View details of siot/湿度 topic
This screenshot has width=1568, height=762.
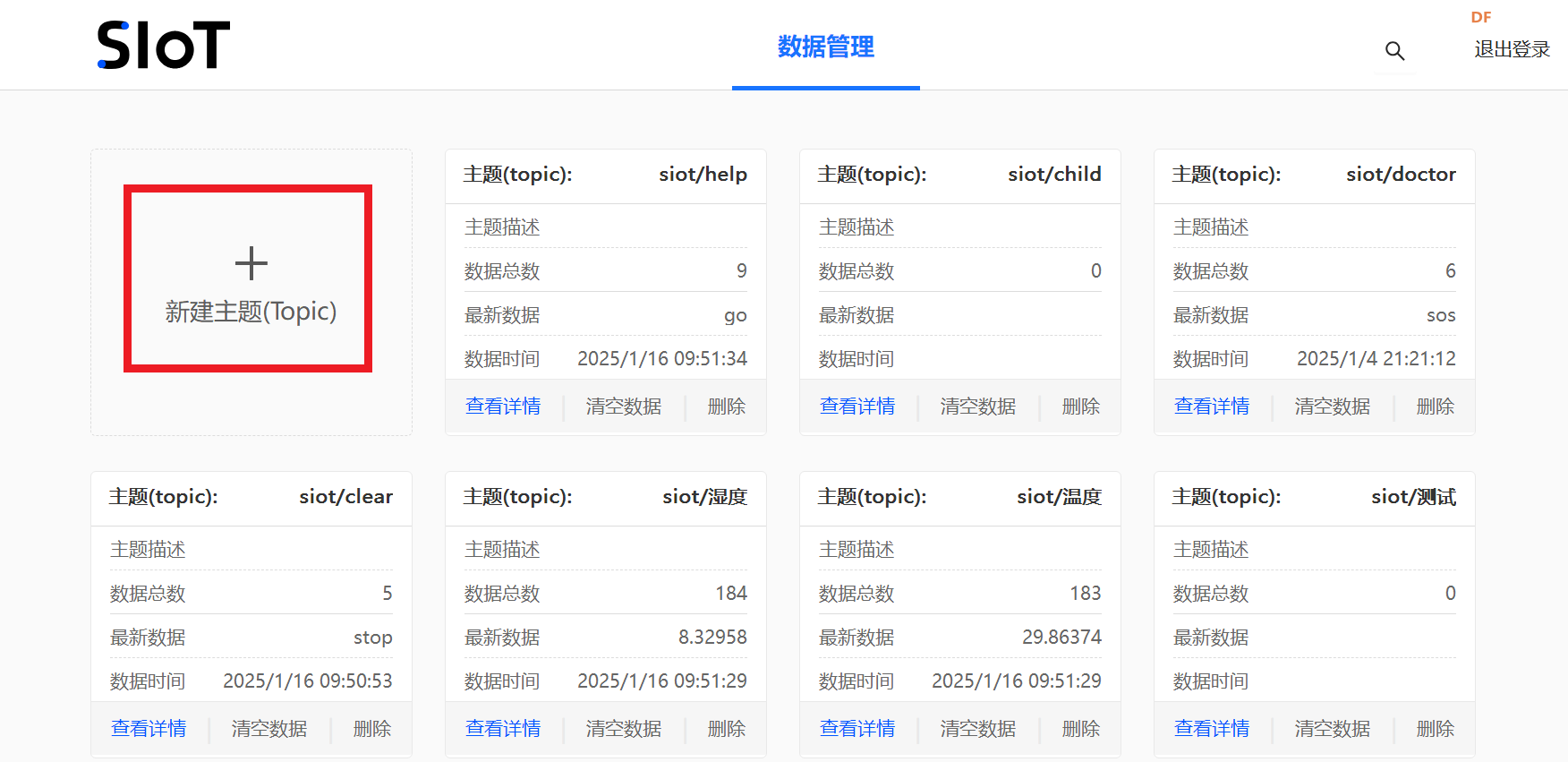[503, 729]
